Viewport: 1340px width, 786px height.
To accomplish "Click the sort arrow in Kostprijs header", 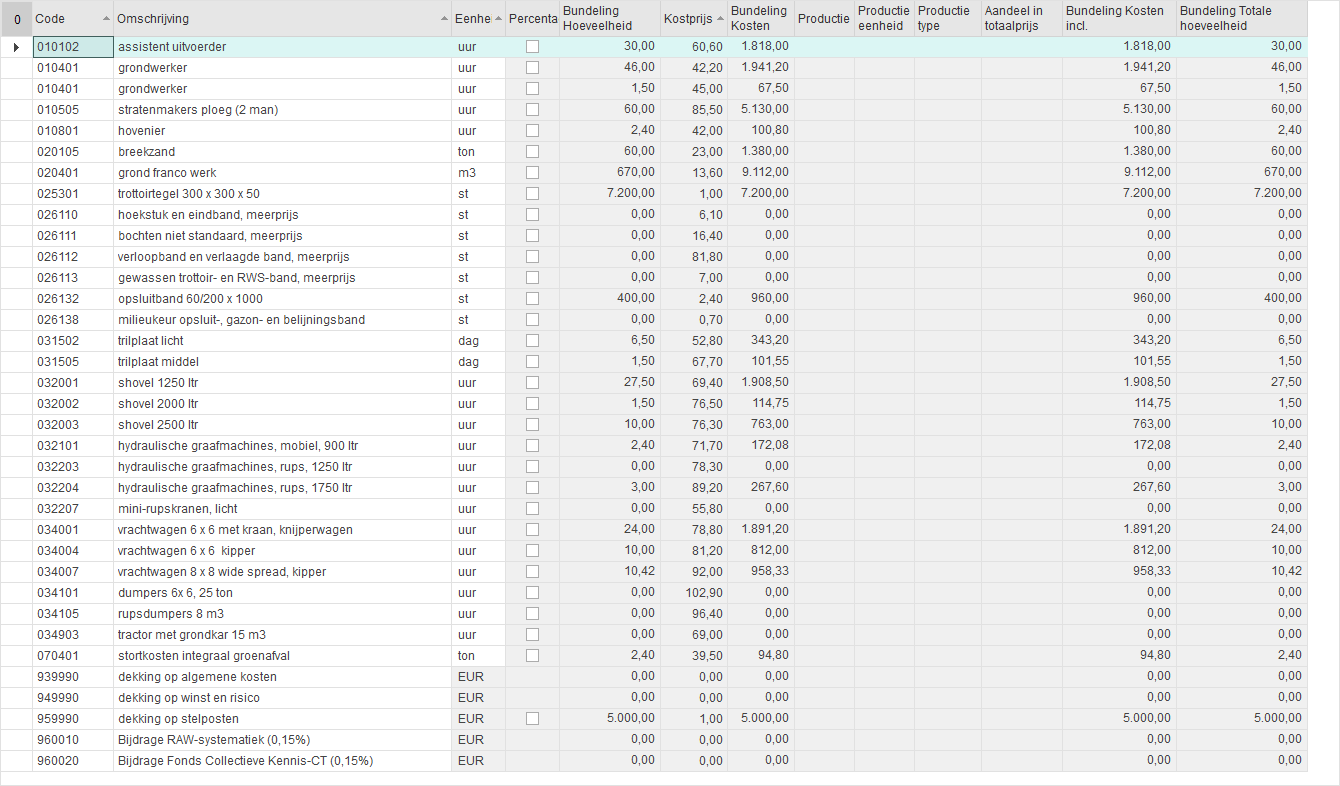I will pos(720,20).
